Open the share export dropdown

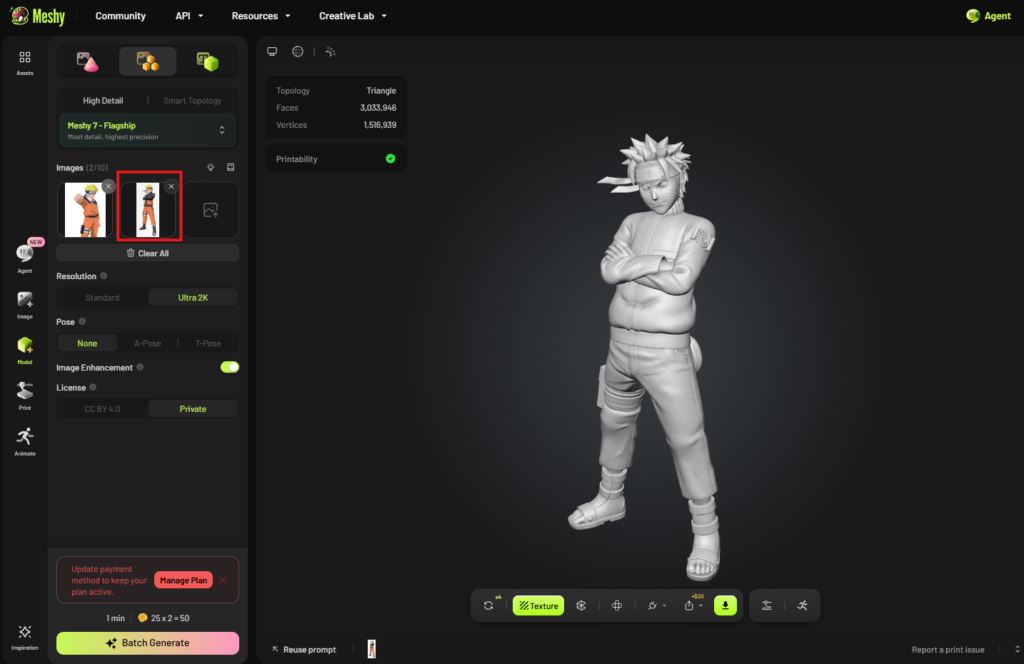[x=693, y=606]
